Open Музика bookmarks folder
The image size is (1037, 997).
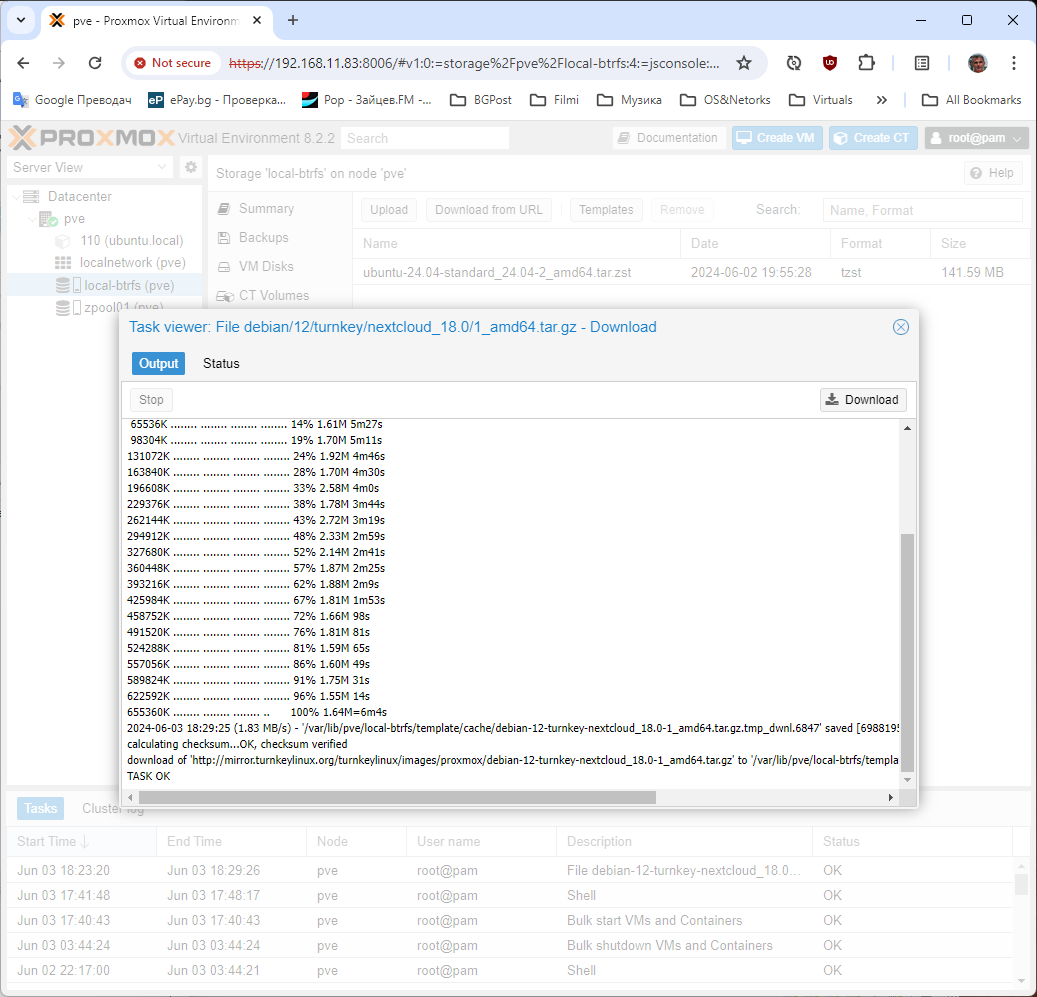coord(629,100)
